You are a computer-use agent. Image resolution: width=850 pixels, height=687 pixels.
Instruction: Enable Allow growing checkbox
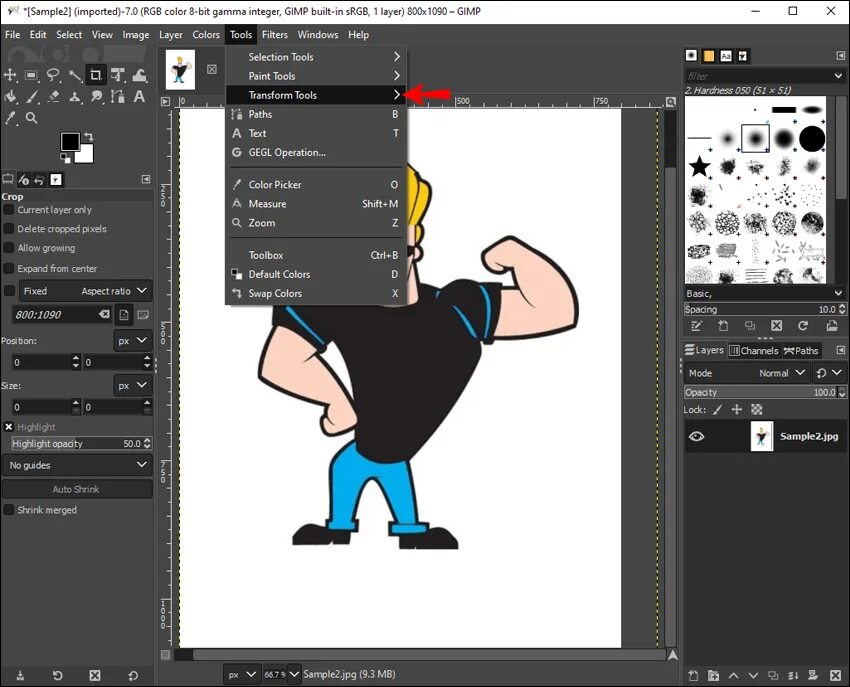9,248
